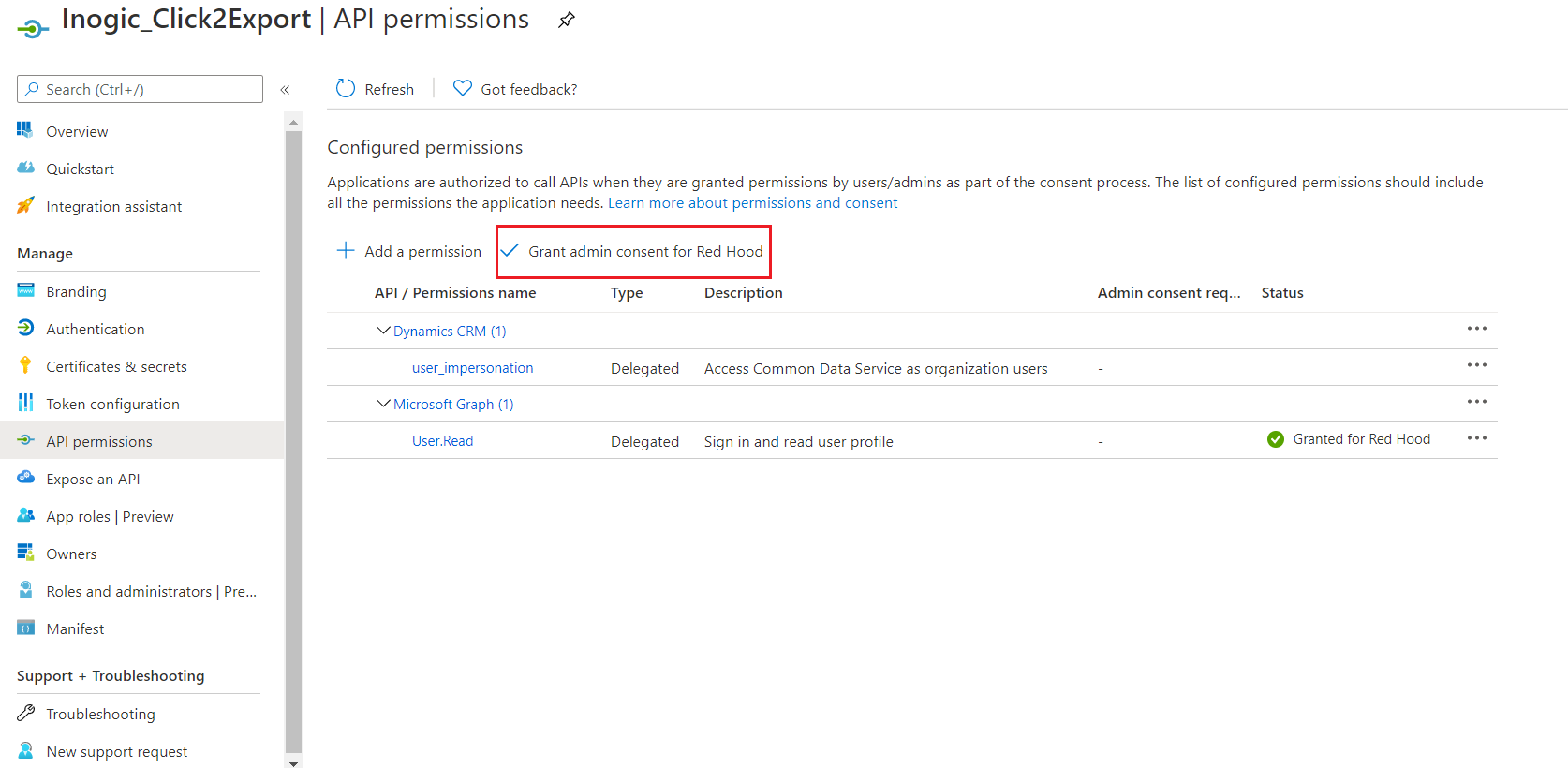Click the Manifest file icon
The width and height of the screenshot is (1568, 768).
click(25, 628)
